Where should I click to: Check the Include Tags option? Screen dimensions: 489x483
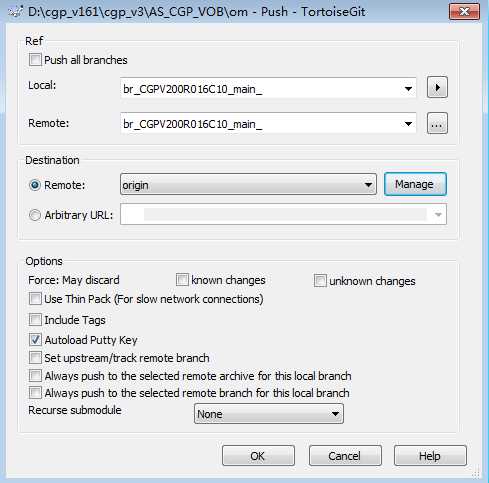tap(35, 320)
